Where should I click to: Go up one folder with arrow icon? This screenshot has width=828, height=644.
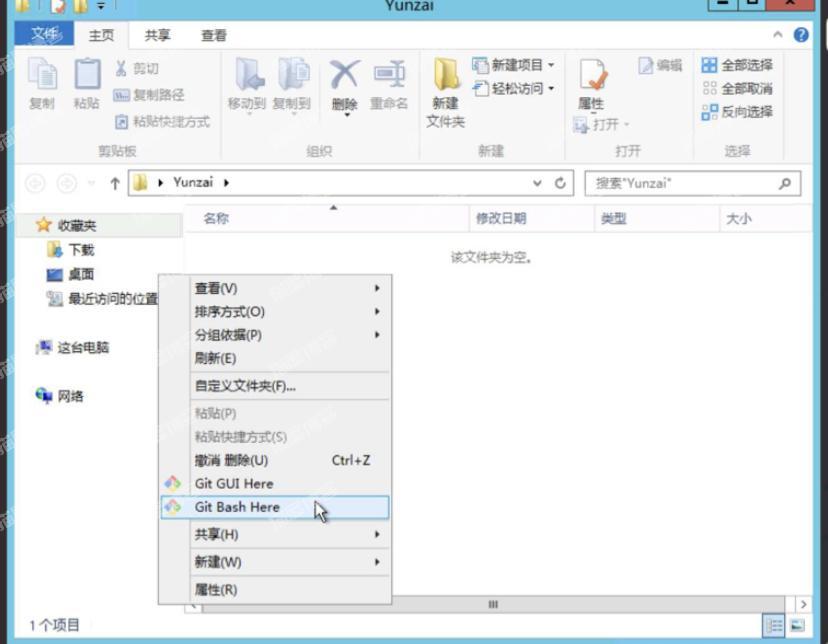pyautogui.click(x=115, y=183)
